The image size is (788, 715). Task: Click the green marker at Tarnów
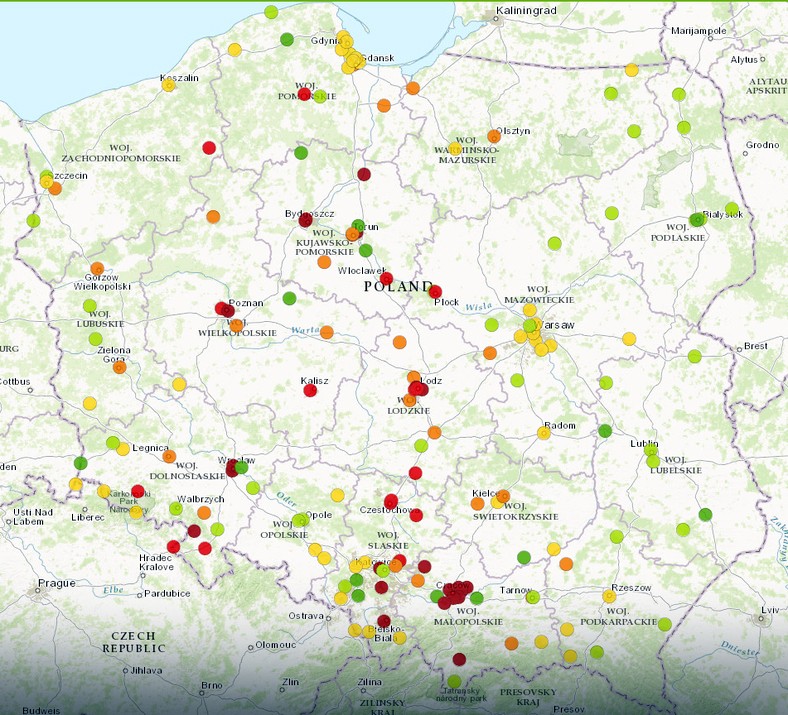(533, 597)
